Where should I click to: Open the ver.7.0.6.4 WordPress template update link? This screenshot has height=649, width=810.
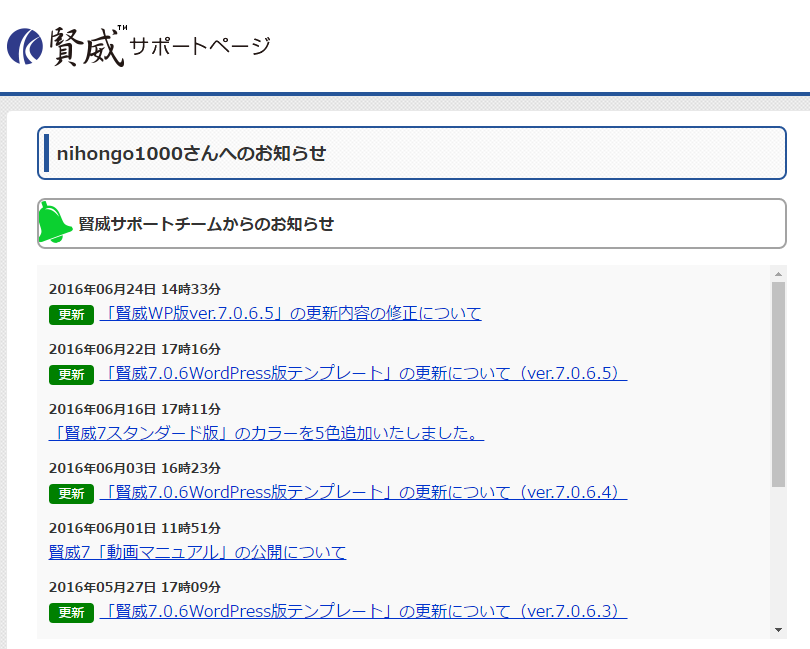tap(363, 492)
